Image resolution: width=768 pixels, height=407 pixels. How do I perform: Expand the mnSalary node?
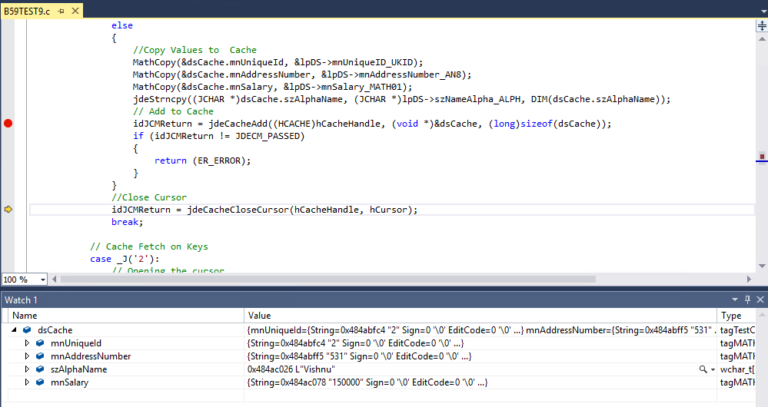(x=27, y=383)
